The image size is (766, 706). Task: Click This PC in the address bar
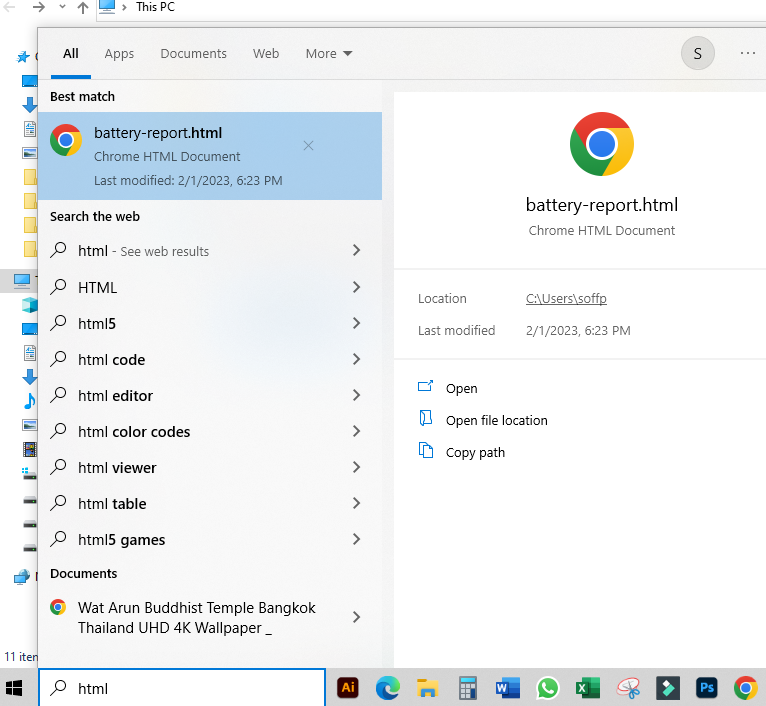point(155,7)
